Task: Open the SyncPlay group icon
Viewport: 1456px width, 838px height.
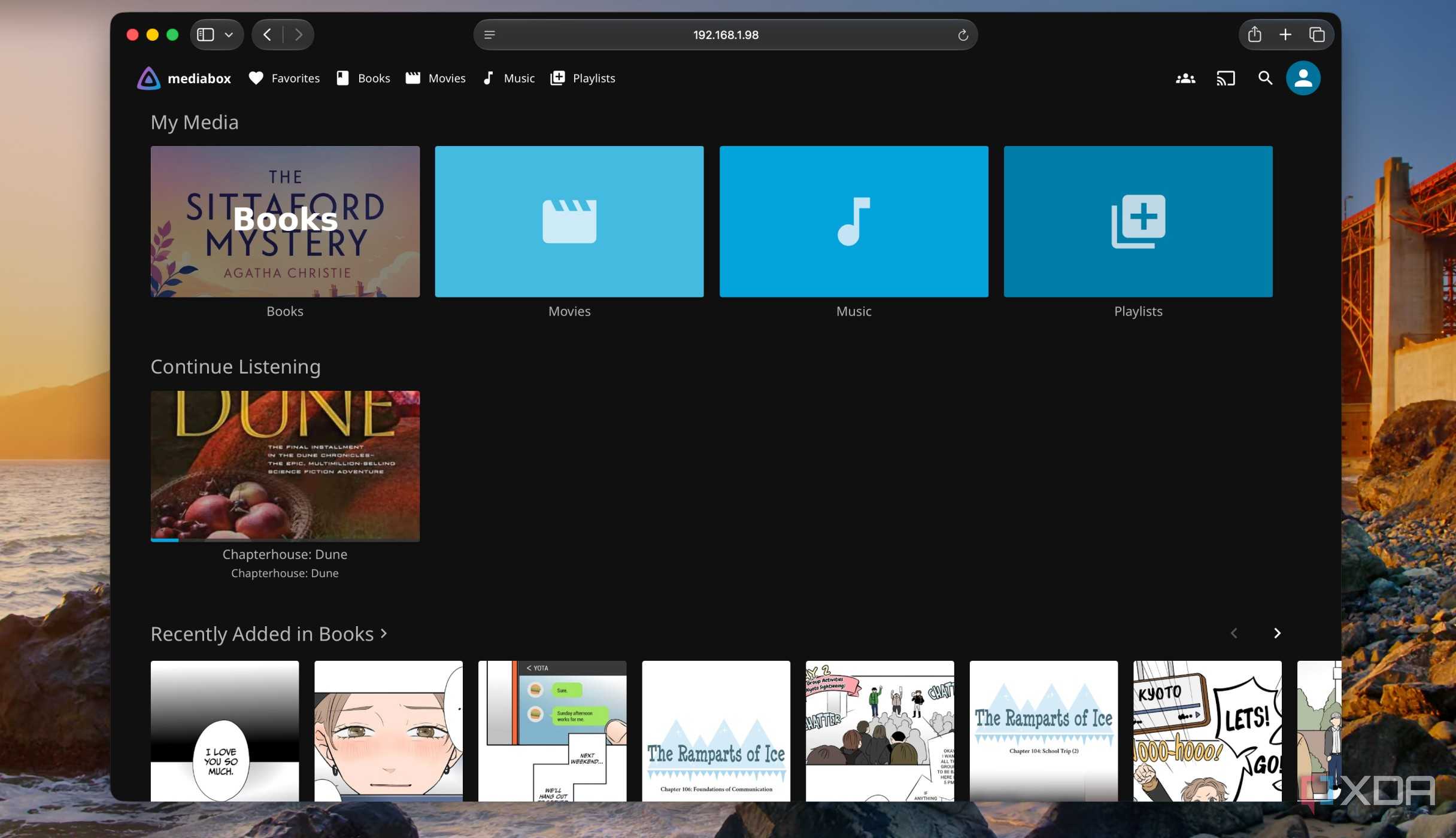Action: (x=1185, y=78)
